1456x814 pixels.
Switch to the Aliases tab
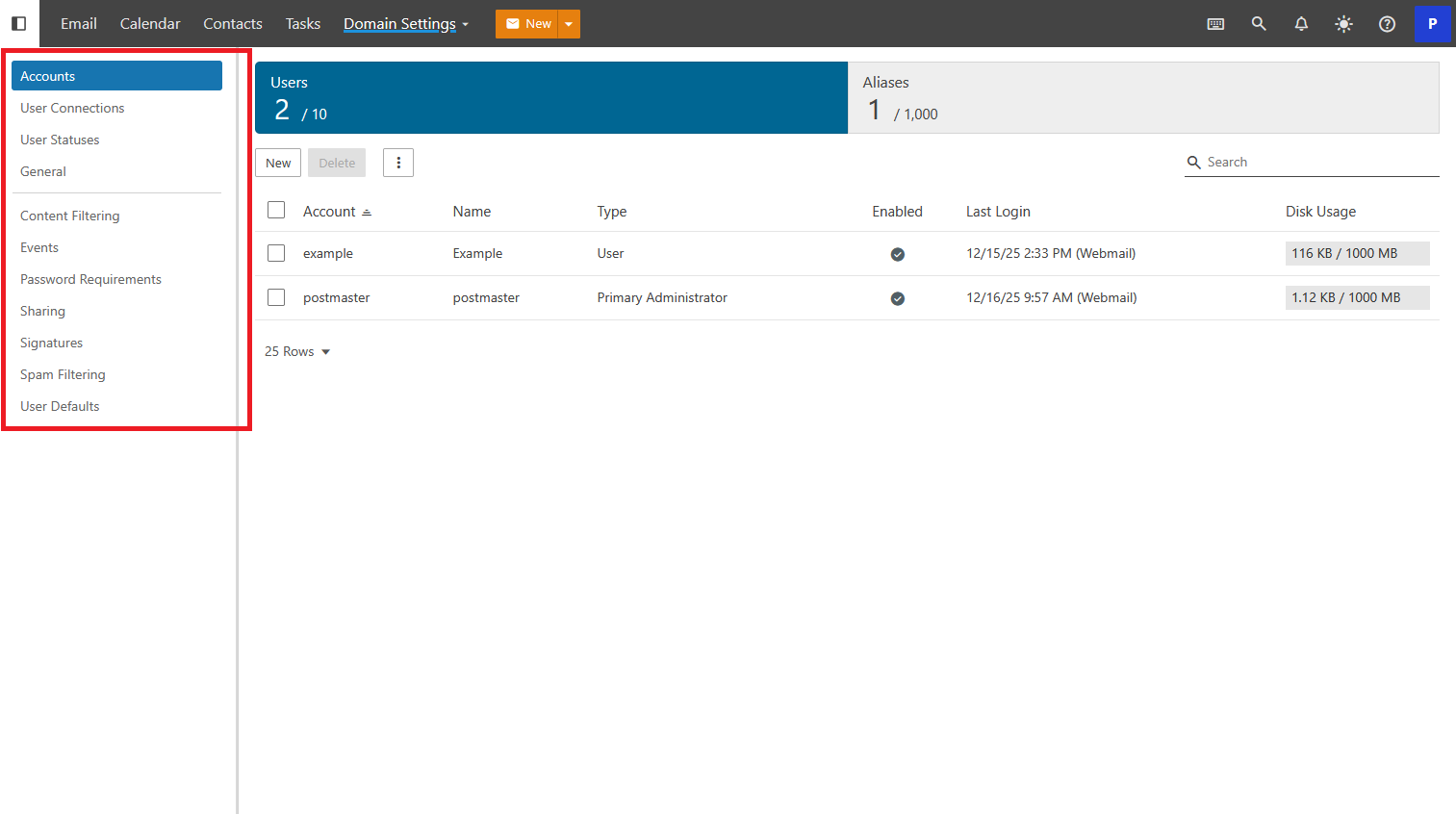click(1142, 98)
